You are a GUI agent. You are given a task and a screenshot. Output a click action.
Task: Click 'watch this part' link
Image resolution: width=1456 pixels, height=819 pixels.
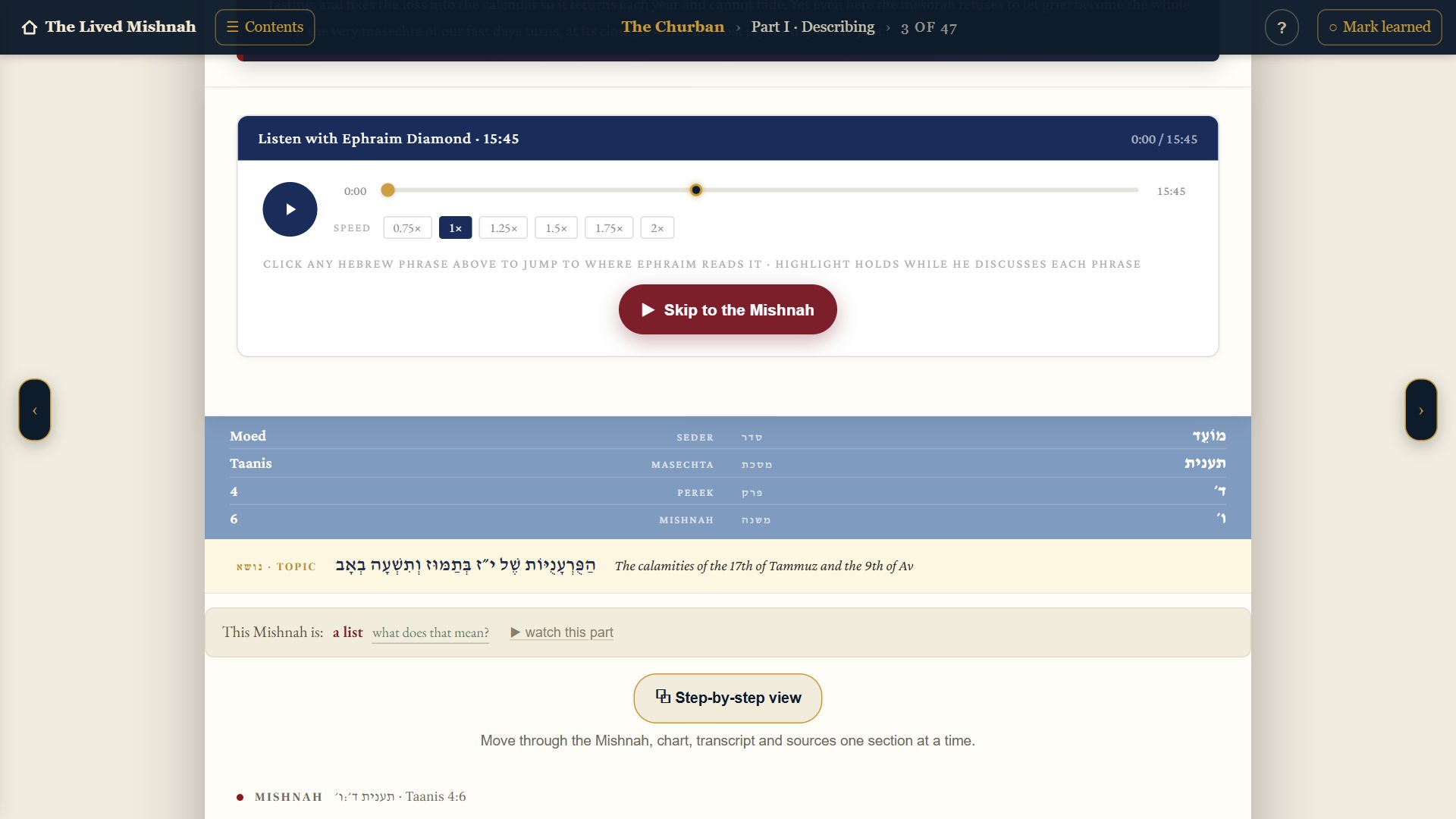[x=562, y=632]
